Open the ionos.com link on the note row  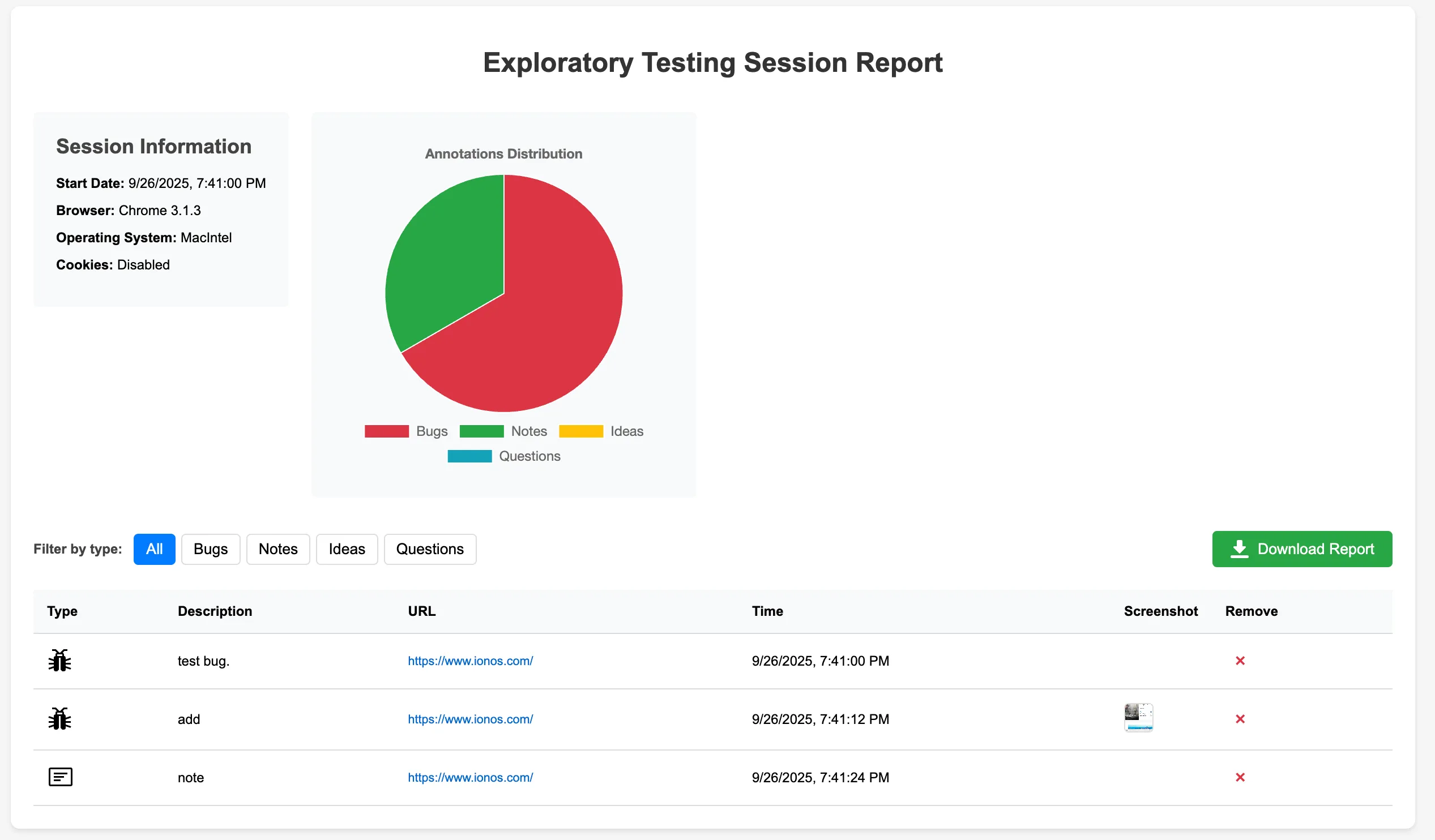point(470,777)
